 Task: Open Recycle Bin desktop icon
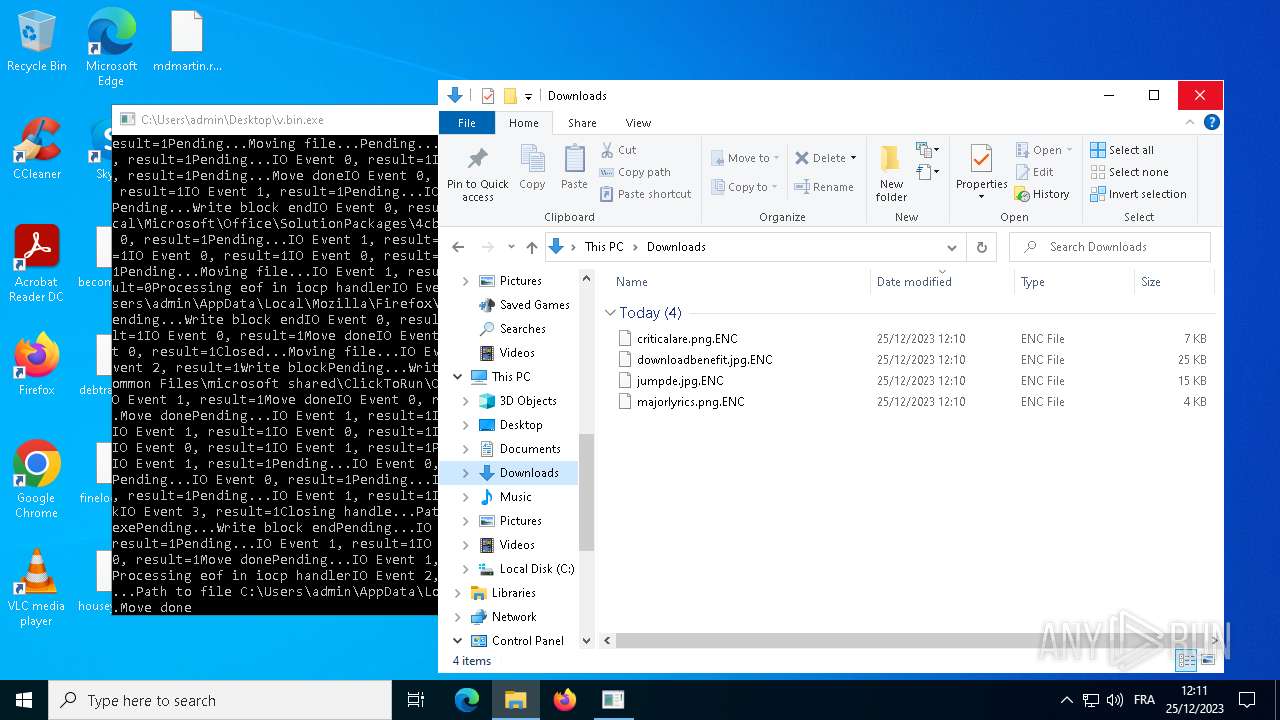[36, 42]
